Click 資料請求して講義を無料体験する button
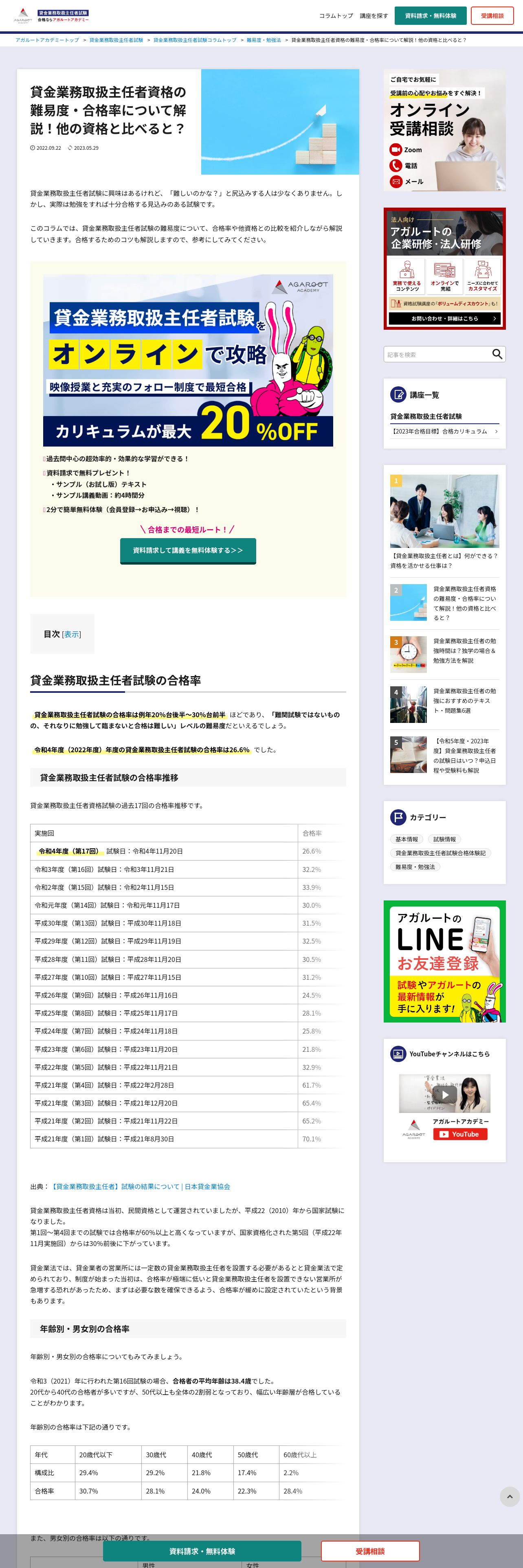The height and width of the screenshot is (1568, 523). pyautogui.click(x=188, y=550)
